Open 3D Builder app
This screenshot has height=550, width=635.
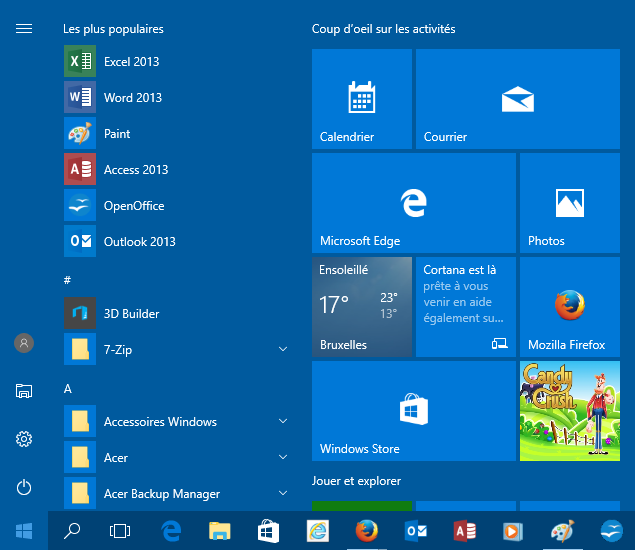[131, 314]
